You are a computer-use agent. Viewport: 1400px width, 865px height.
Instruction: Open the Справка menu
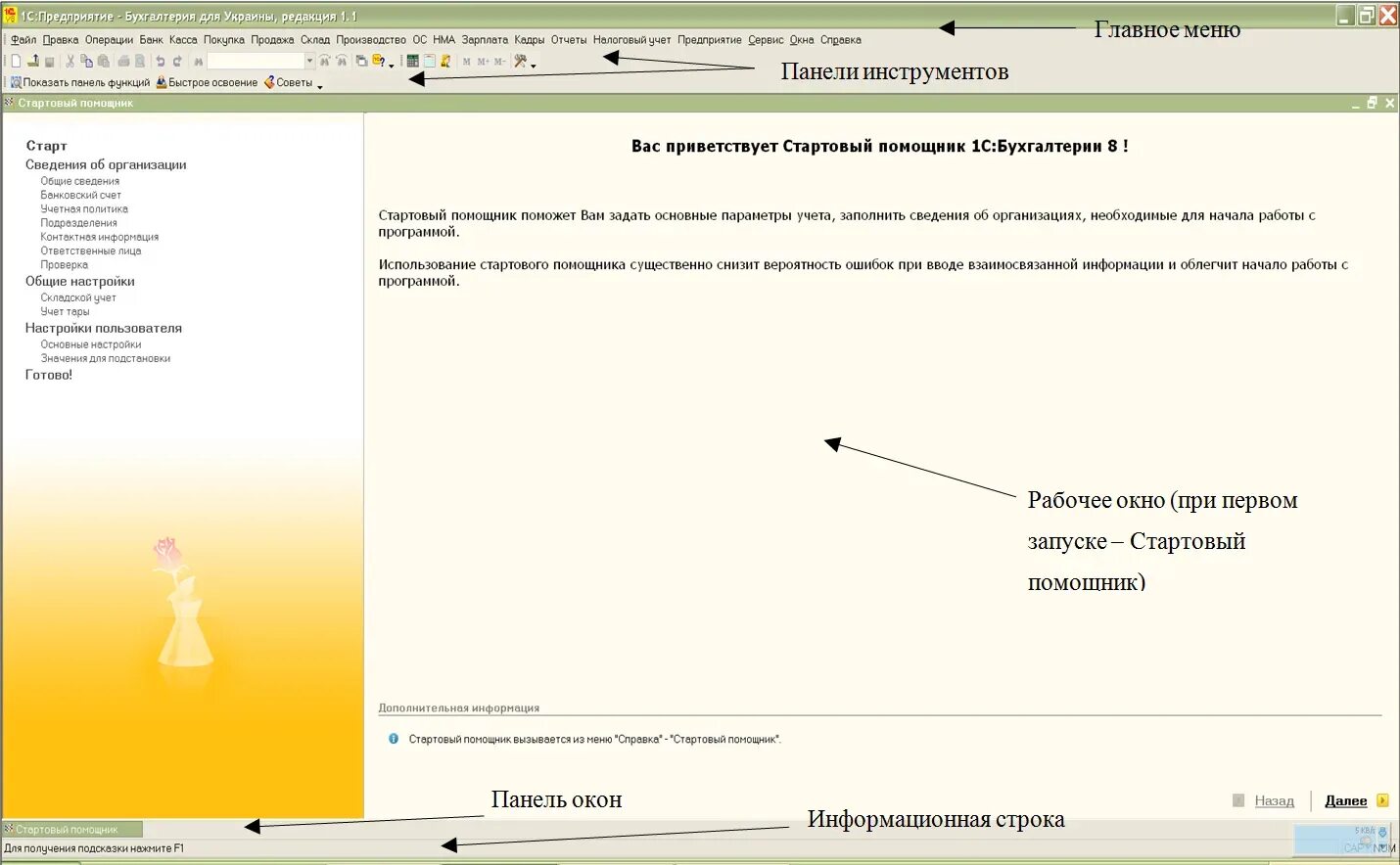(841, 40)
